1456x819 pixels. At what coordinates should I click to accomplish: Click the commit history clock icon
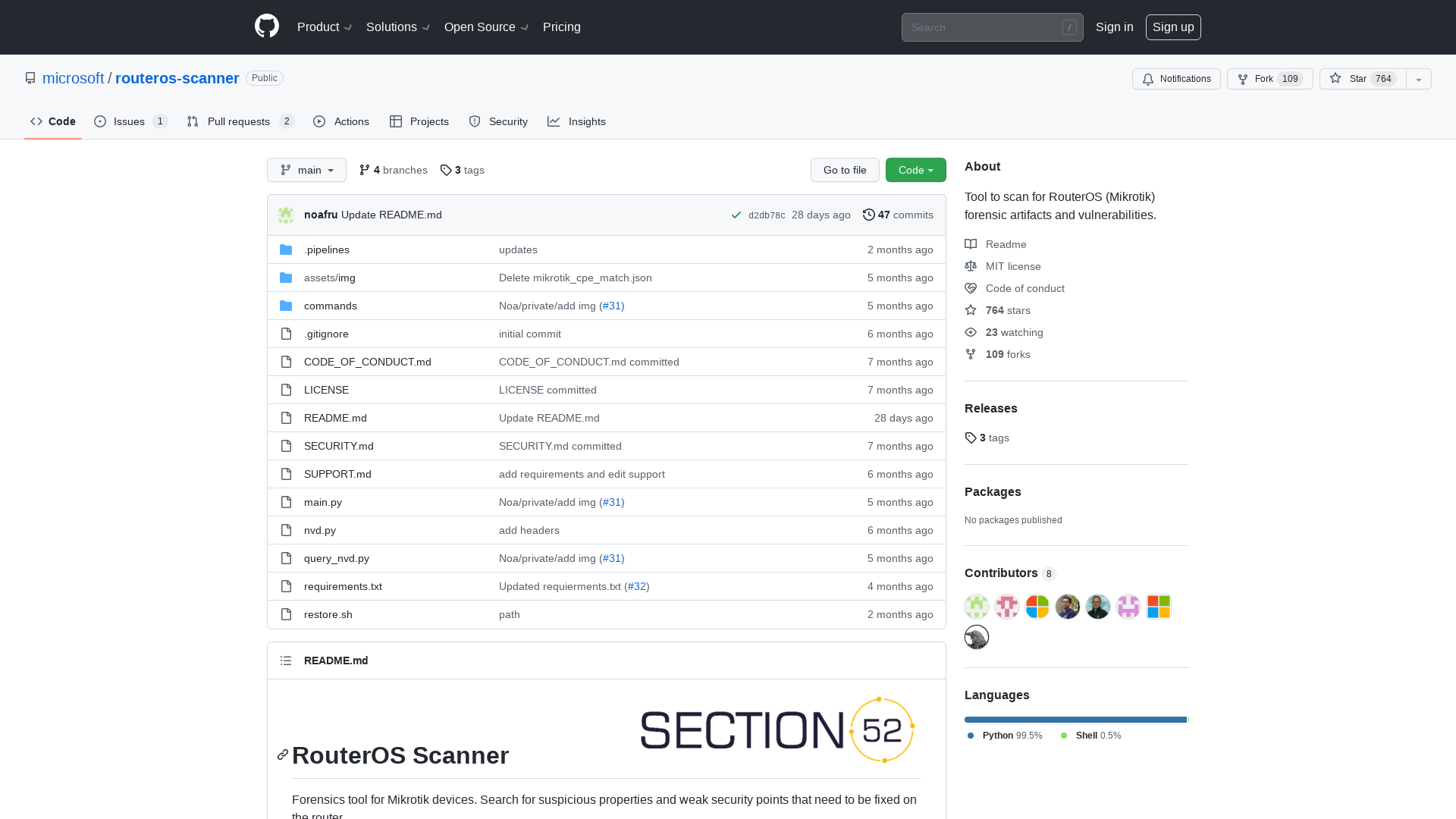pyautogui.click(x=869, y=215)
